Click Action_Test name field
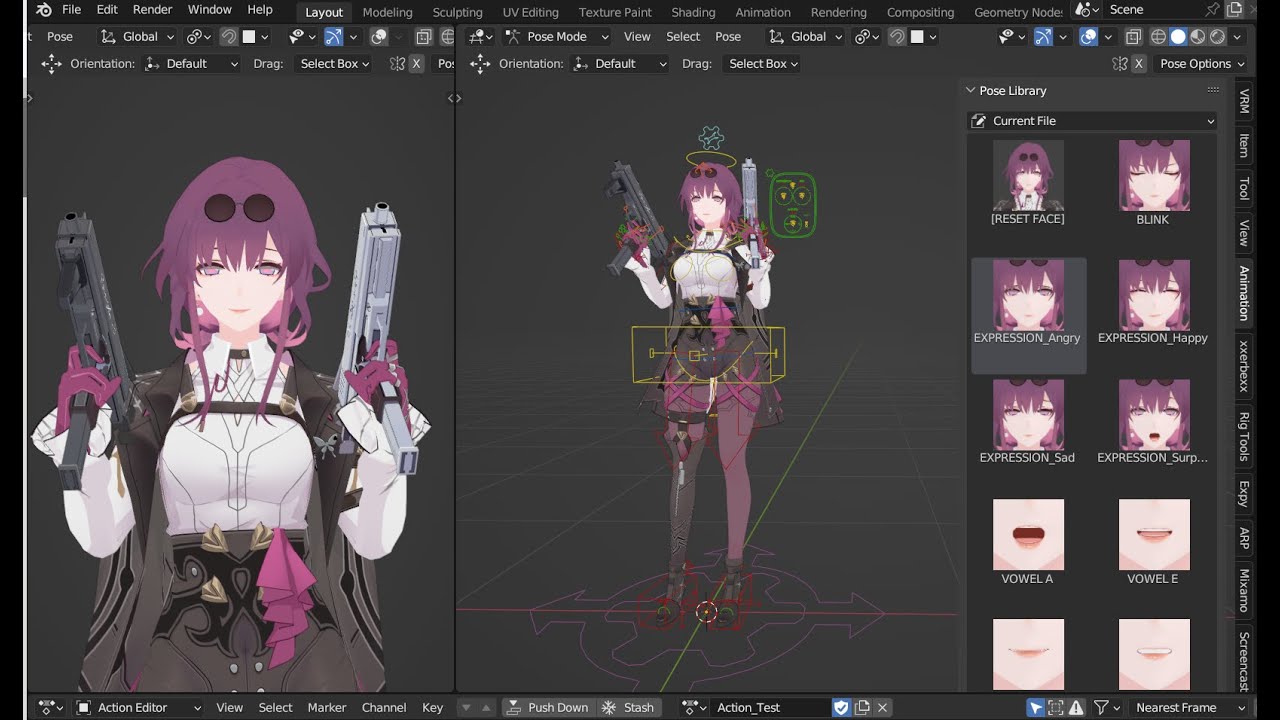Viewport: 1280px width, 720px height. pyautogui.click(x=770, y=707)
